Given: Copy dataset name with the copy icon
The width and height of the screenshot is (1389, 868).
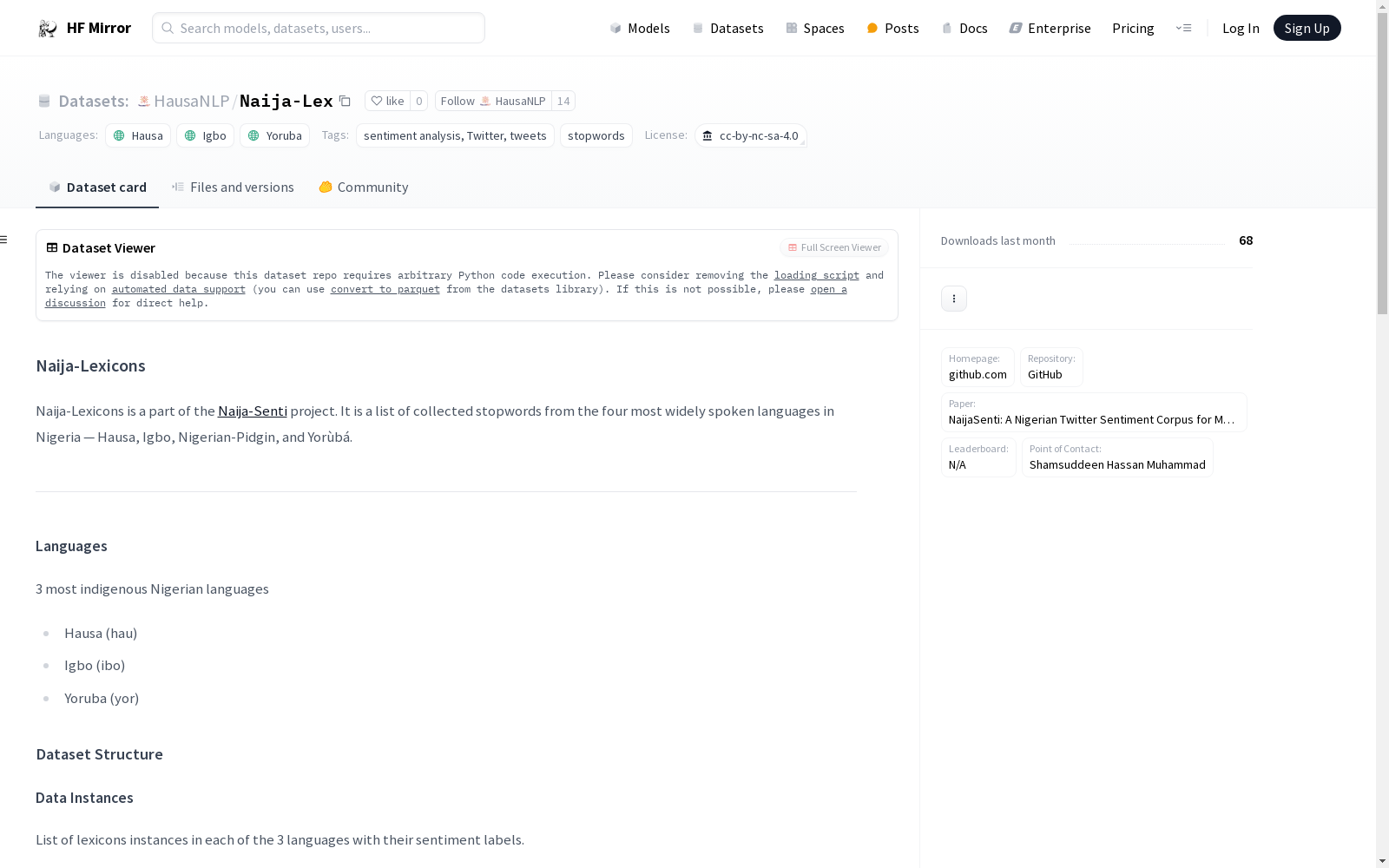Looking at the screenshot, I should (345, 101).
